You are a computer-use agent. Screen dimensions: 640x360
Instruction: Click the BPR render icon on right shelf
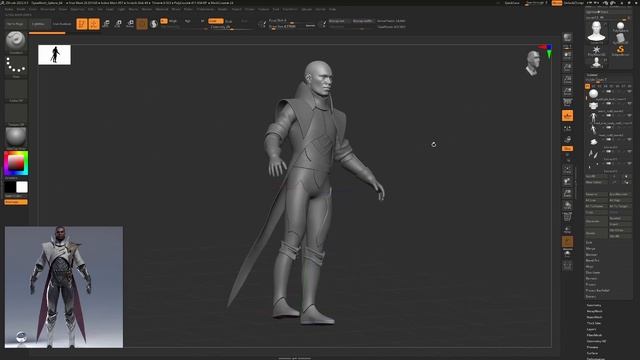pos(567,38)
